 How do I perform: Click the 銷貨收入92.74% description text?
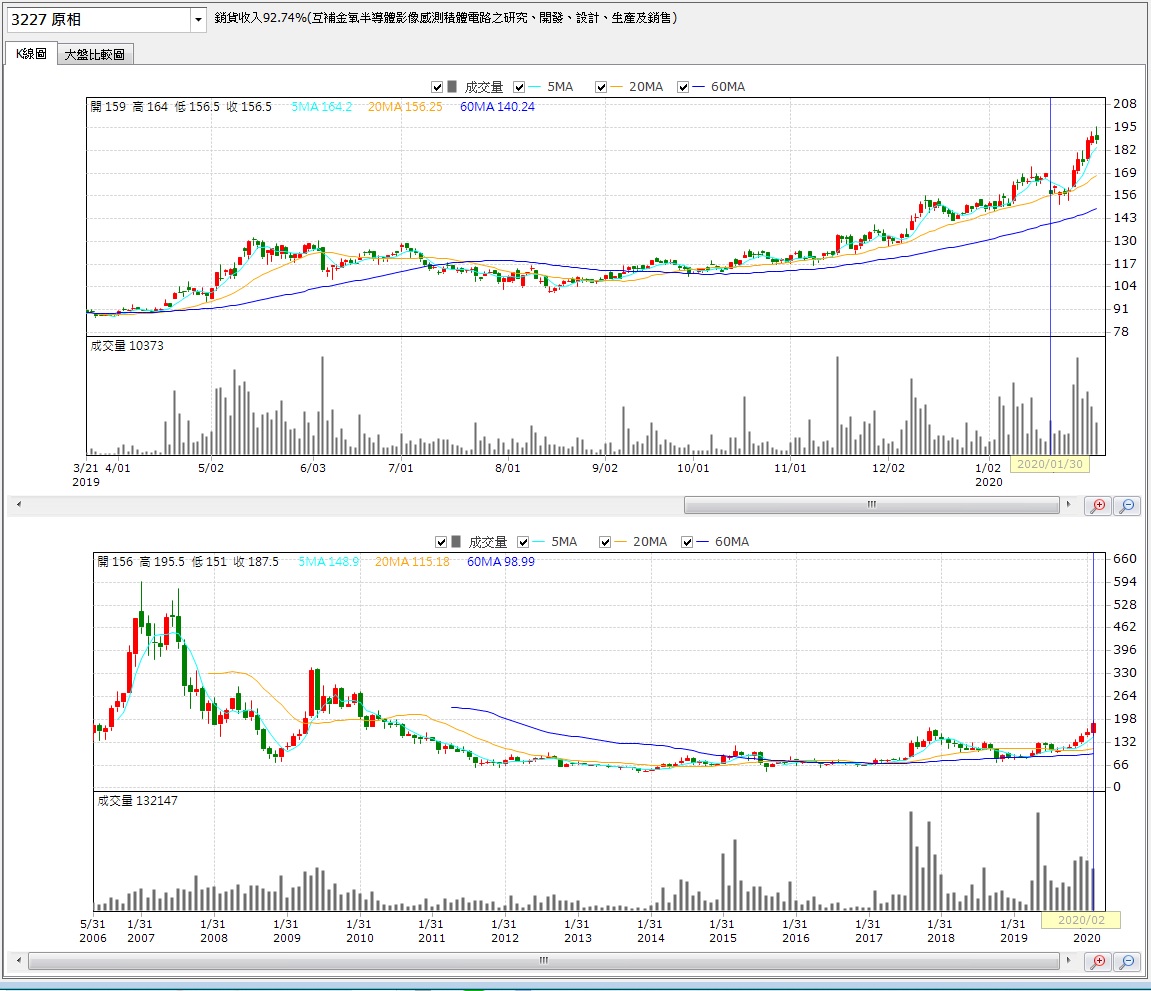click(446, 18)
